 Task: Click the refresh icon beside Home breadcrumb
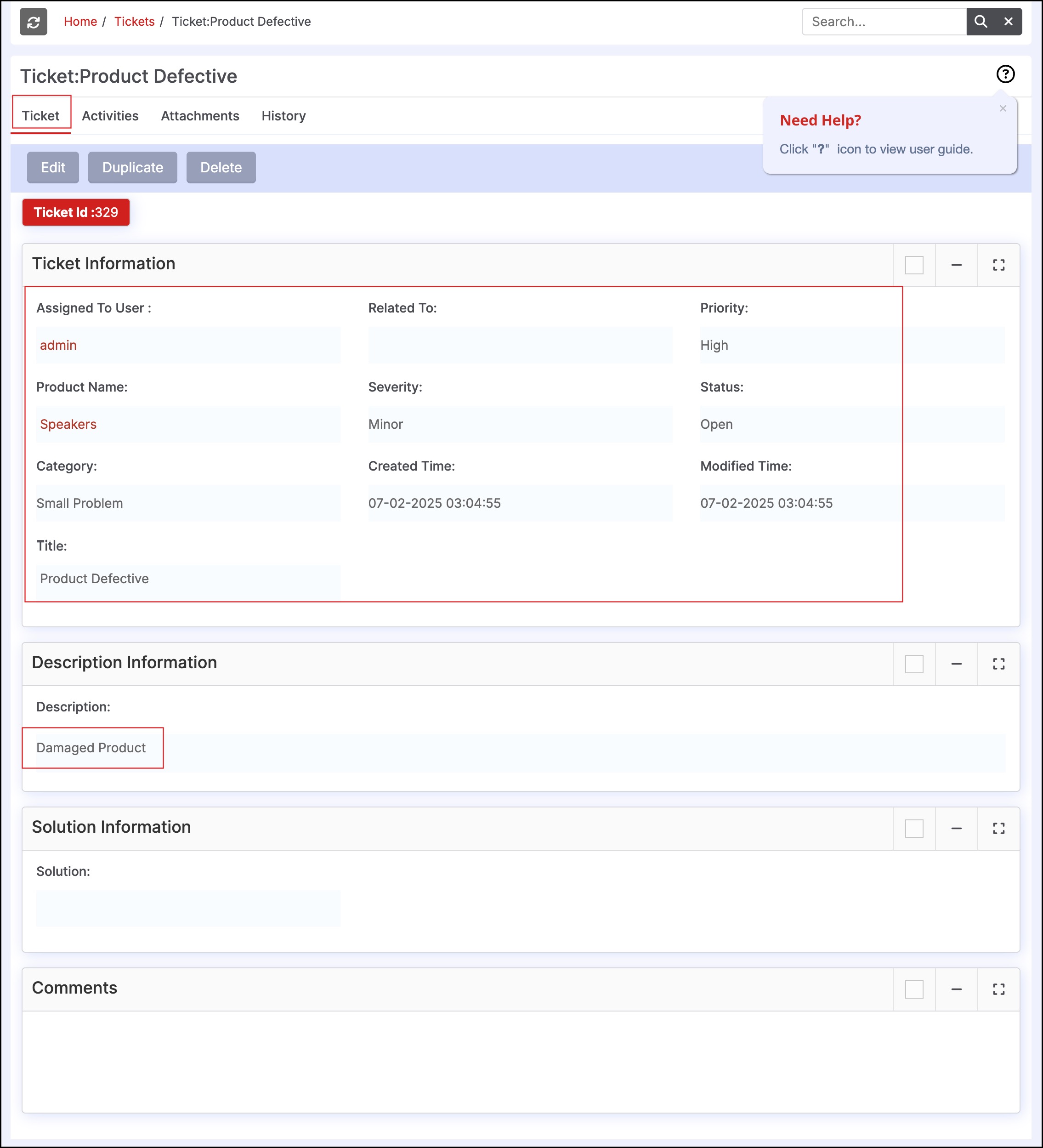34,22
